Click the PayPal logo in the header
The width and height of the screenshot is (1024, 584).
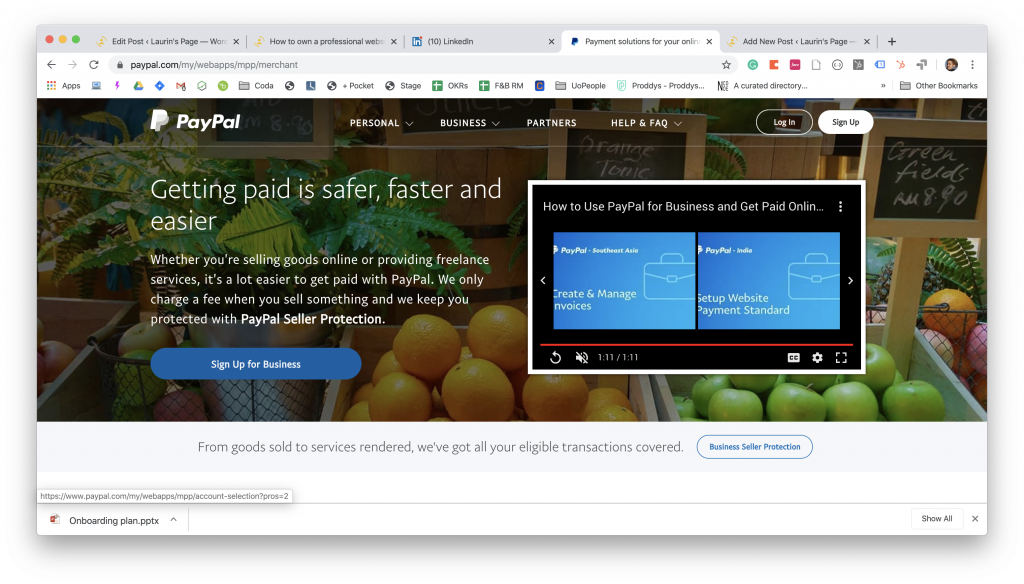pos(195,122)
